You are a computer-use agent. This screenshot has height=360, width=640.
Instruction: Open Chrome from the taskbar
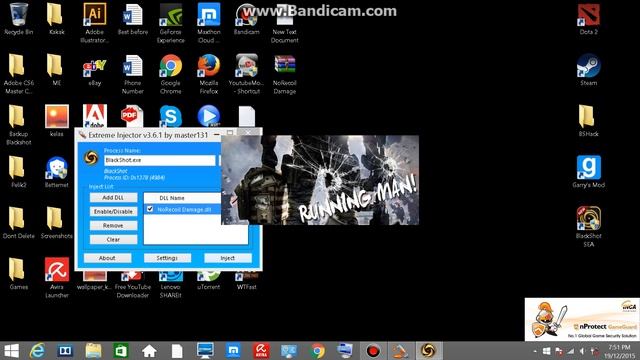coord(318,351)
